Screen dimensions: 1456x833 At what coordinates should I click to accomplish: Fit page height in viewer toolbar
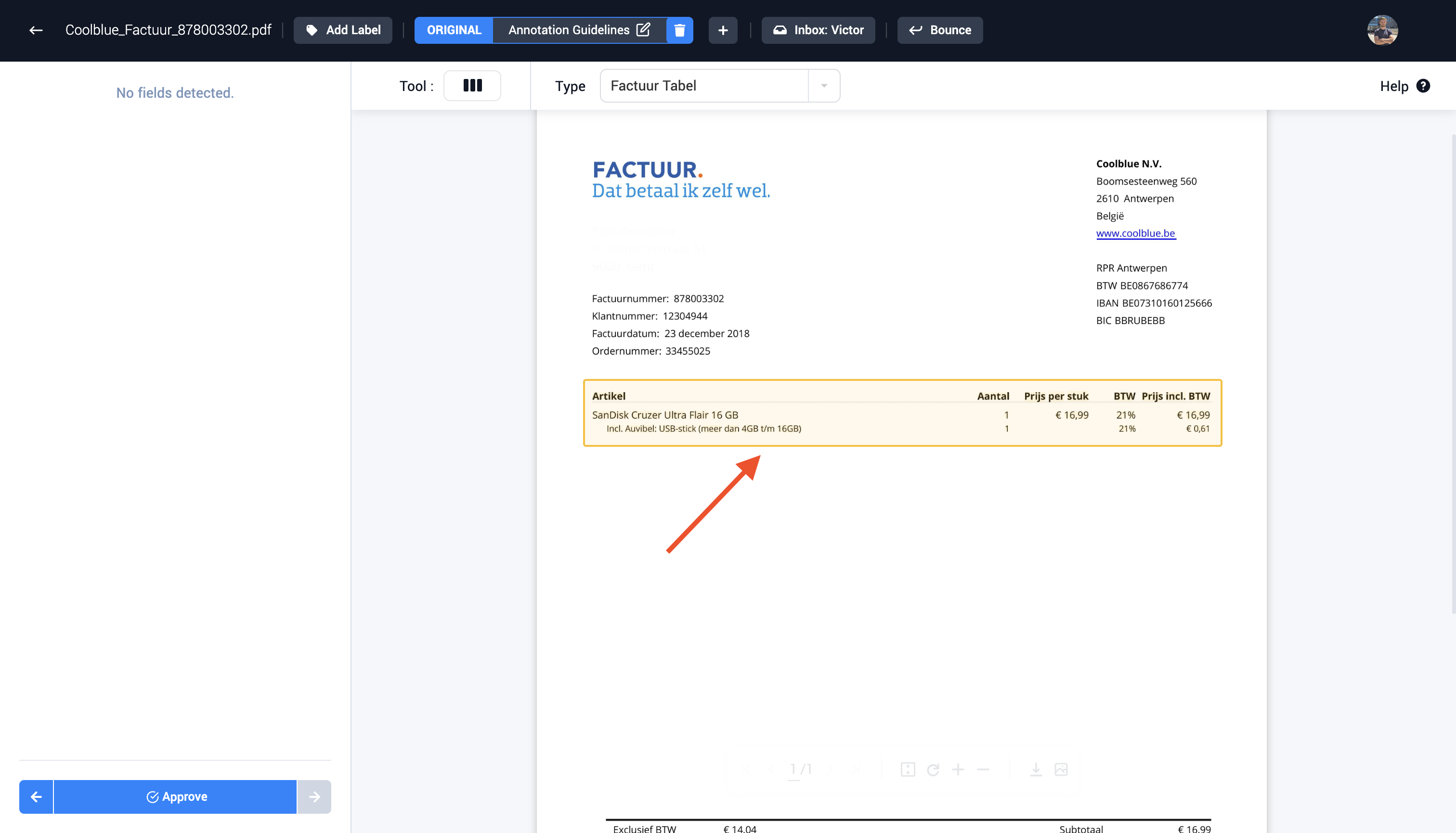(x=908, y=769)
